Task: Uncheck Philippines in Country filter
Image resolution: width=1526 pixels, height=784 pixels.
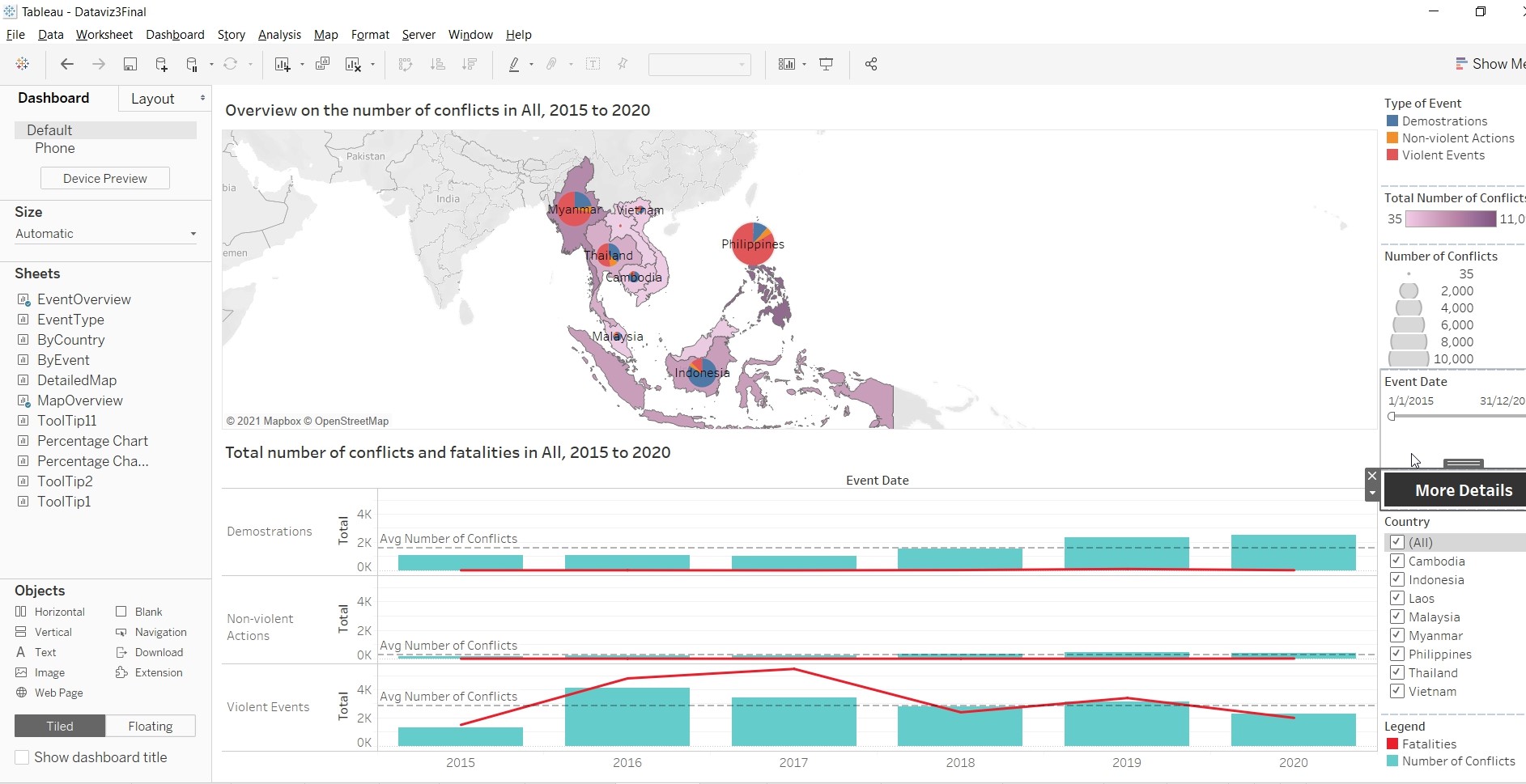Action: click(1396, 654)
